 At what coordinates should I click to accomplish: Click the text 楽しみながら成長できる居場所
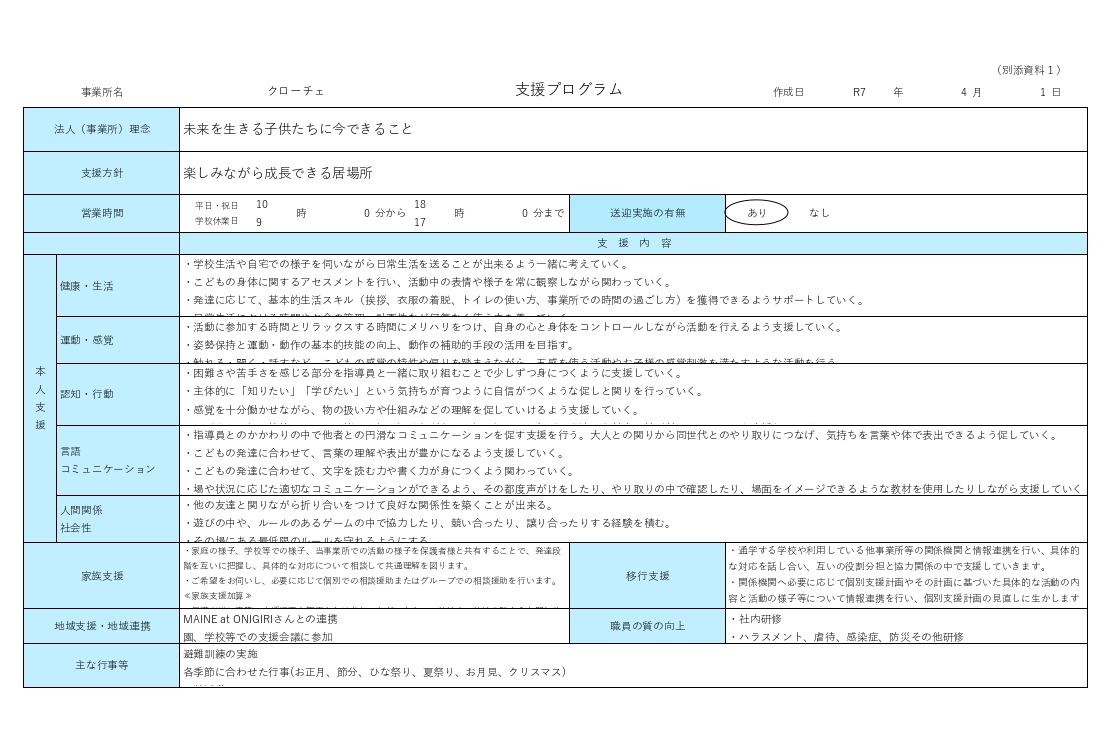278,173
